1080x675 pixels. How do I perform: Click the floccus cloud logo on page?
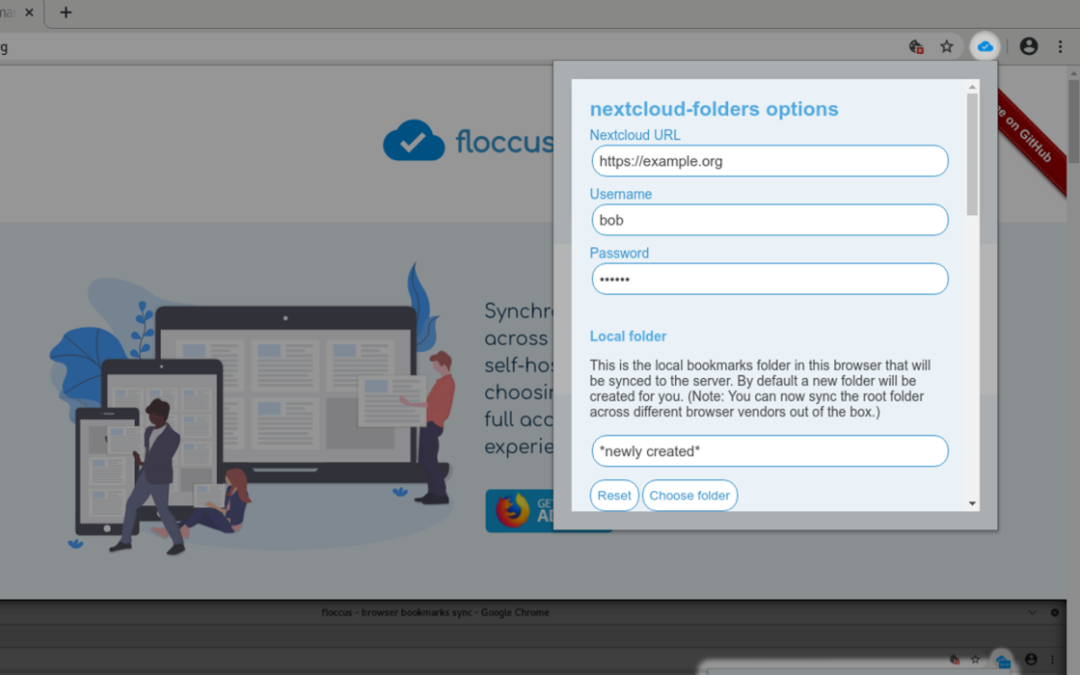click(x=413, y=141)
